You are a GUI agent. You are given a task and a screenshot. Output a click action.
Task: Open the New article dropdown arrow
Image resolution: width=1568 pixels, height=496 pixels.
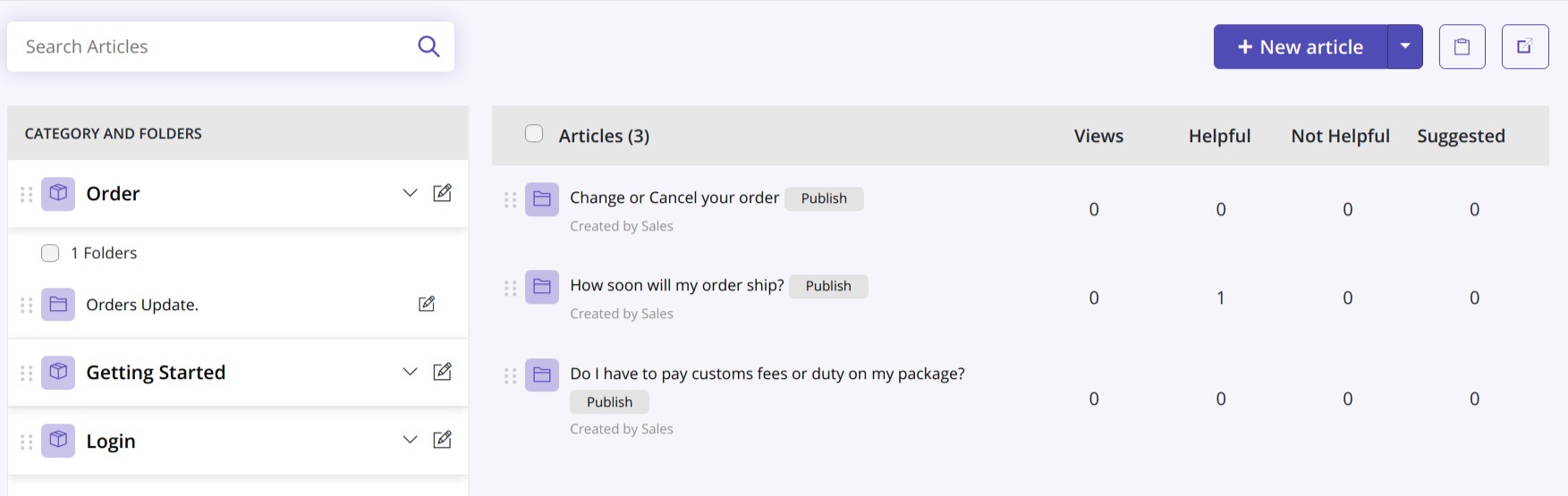[1405, 46]
